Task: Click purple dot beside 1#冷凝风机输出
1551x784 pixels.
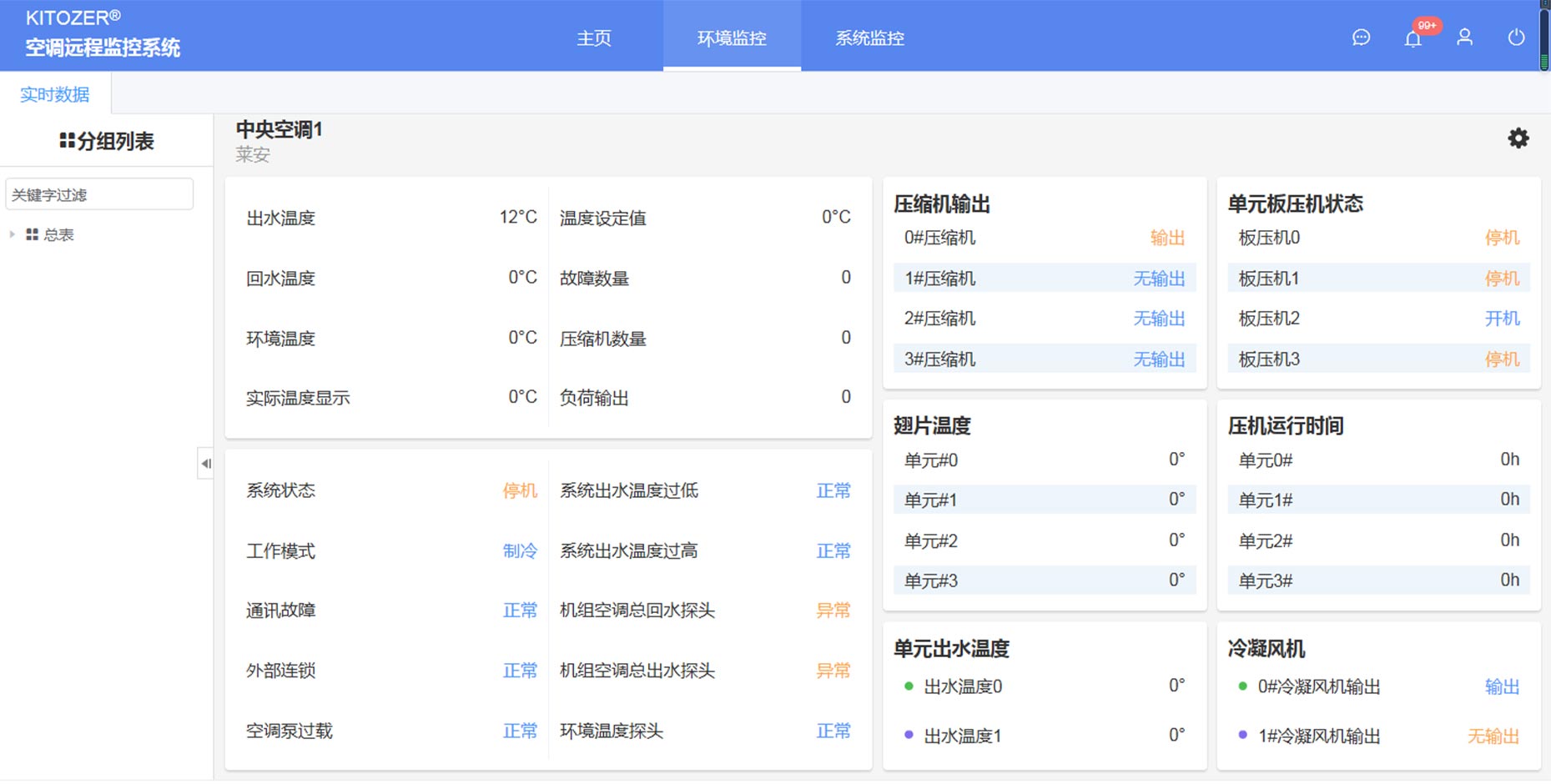Action: tap(1242, 736)
